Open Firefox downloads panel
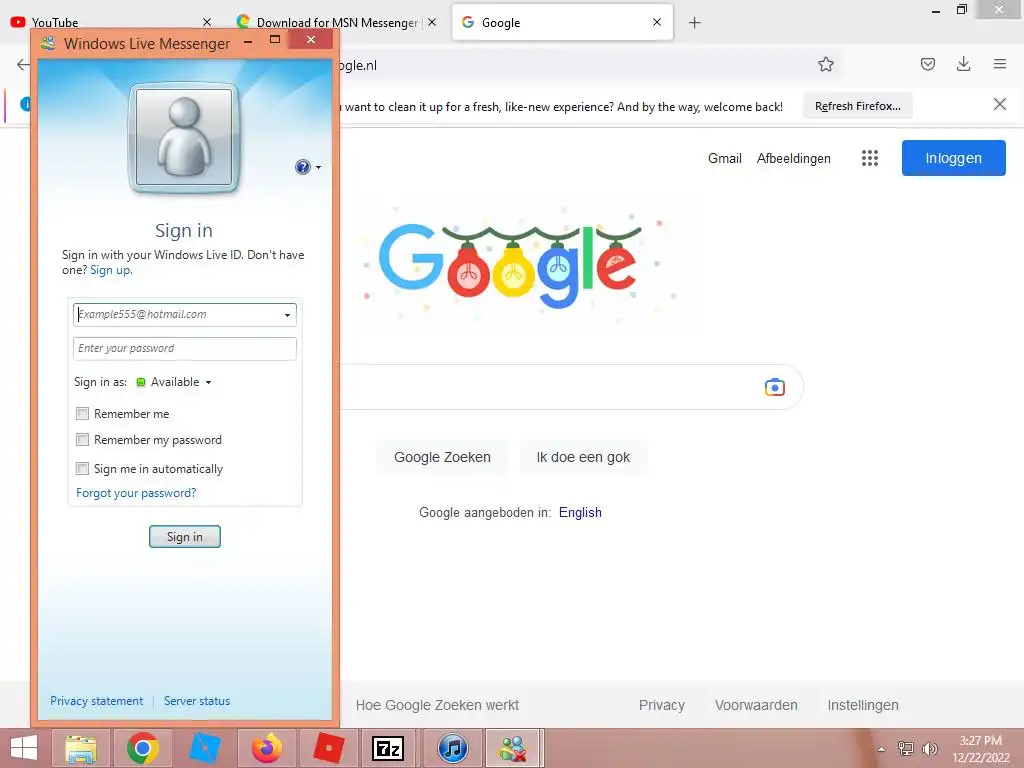The height and width of the screenshot is (768, 1024). tap(963, 64)
